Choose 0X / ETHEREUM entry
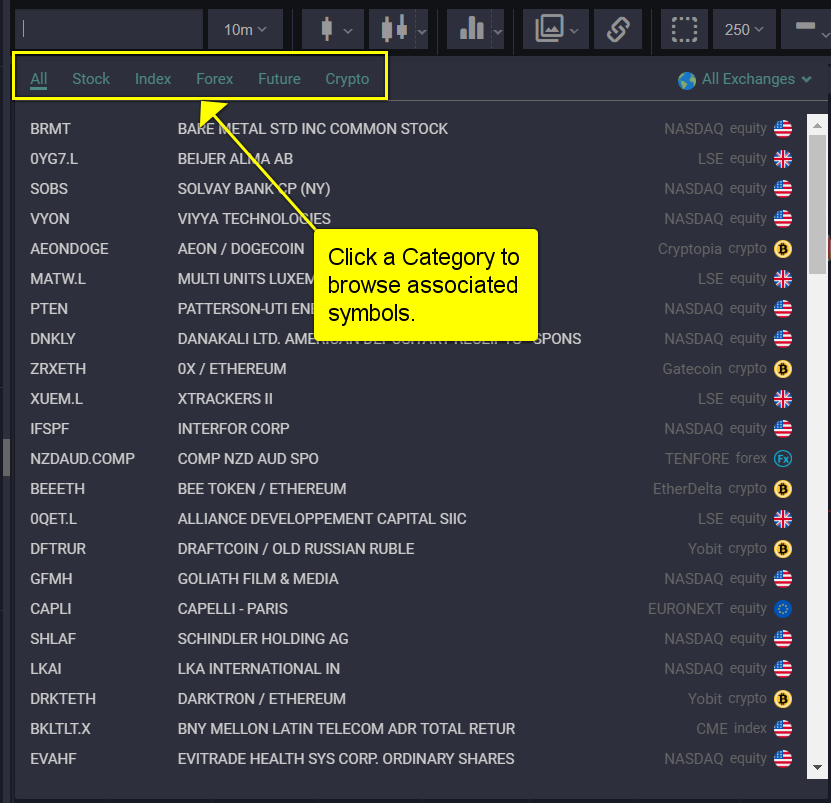Viewport: 831px width, 803px height. pos(232,369)
